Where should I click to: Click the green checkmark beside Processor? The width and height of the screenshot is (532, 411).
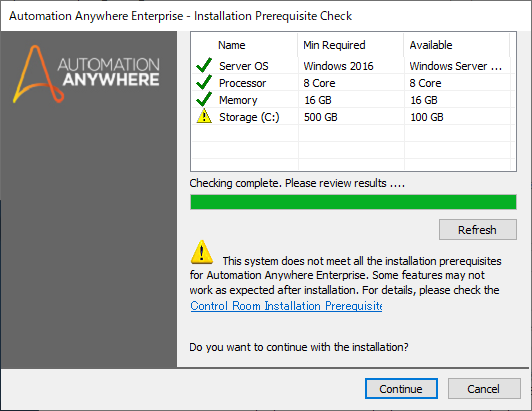204,82
